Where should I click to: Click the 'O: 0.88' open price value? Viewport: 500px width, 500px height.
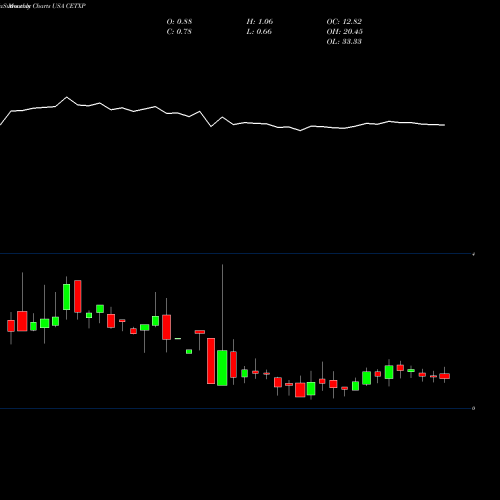179,22
